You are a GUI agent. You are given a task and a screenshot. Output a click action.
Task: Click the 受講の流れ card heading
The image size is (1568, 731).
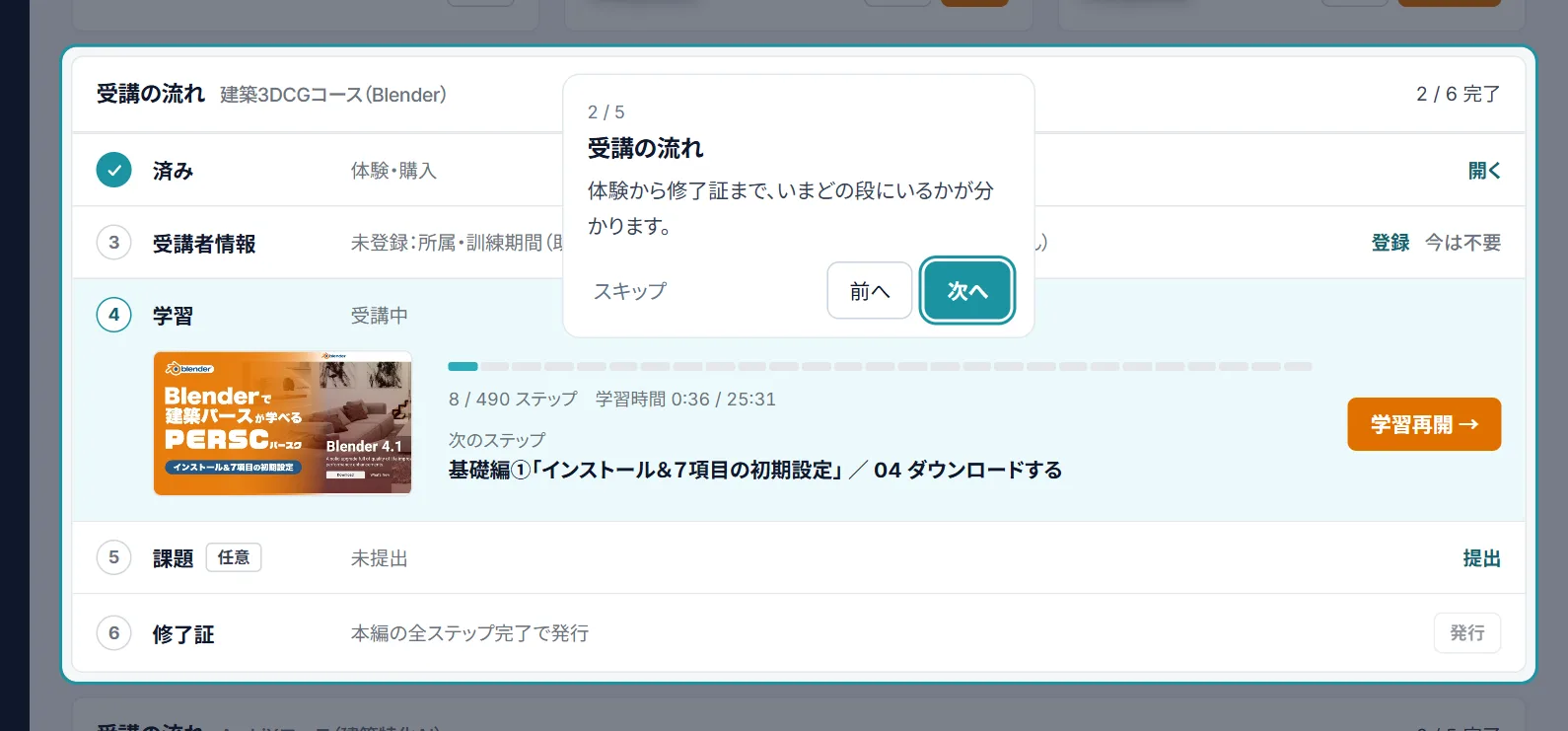tap(151, 94)
